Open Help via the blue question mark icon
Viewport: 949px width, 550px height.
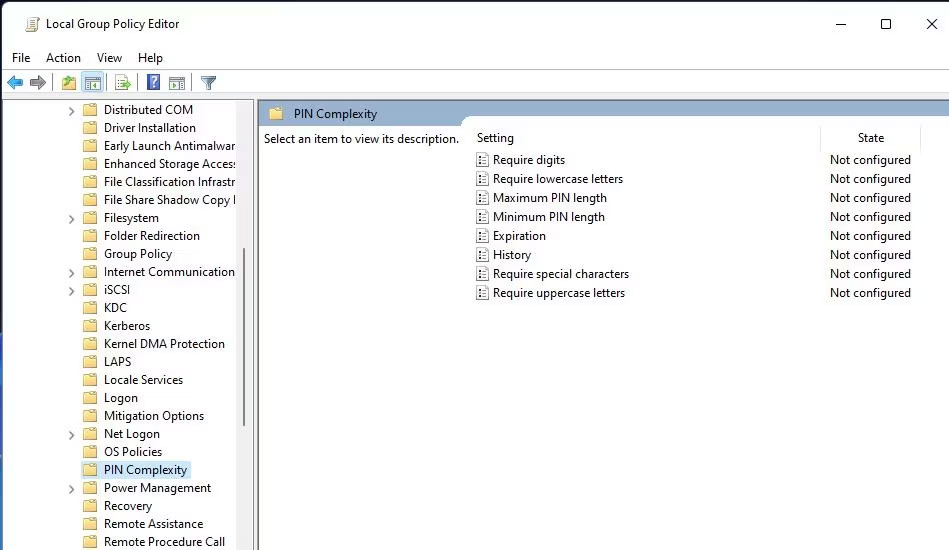click(x=154, y=83)
